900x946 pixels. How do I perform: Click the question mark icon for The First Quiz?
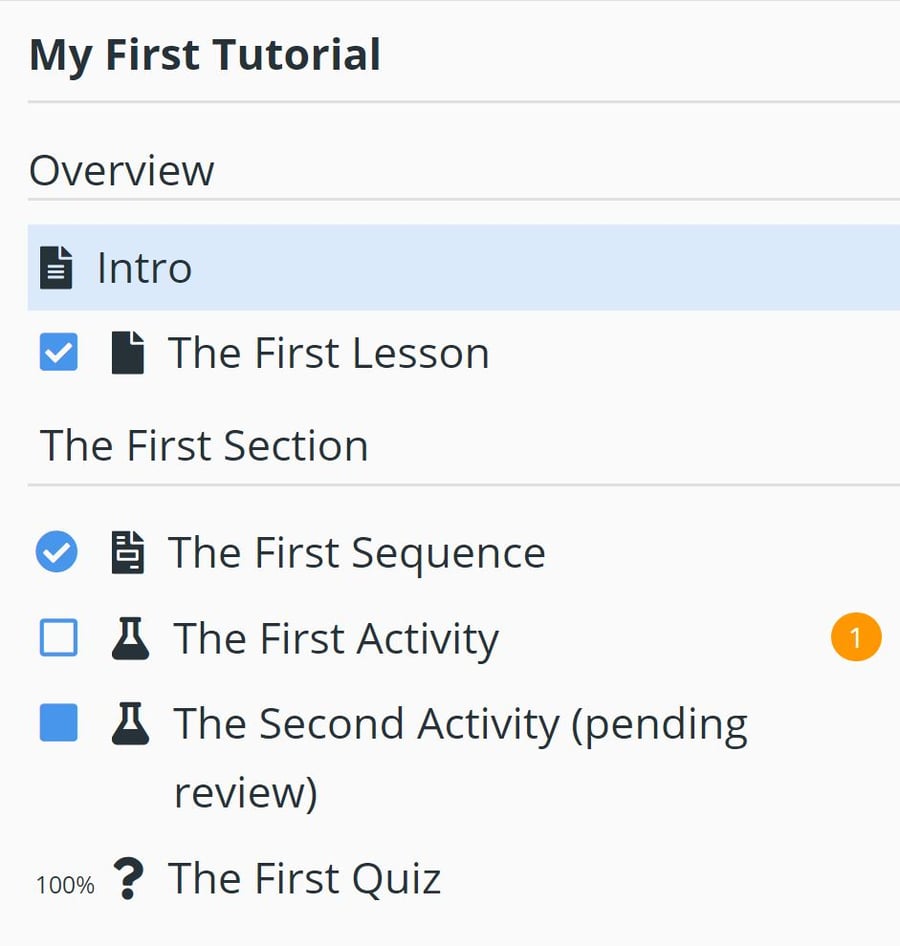coord(128,878)
